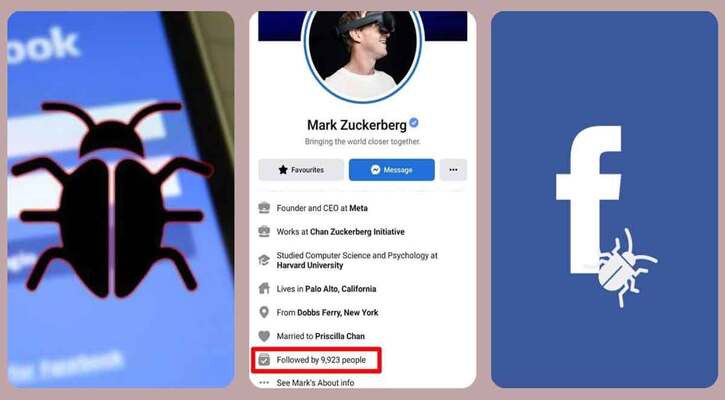Expand See Mark's About info
The width and height of the screenshot is (725, 400).
(315, 383)
